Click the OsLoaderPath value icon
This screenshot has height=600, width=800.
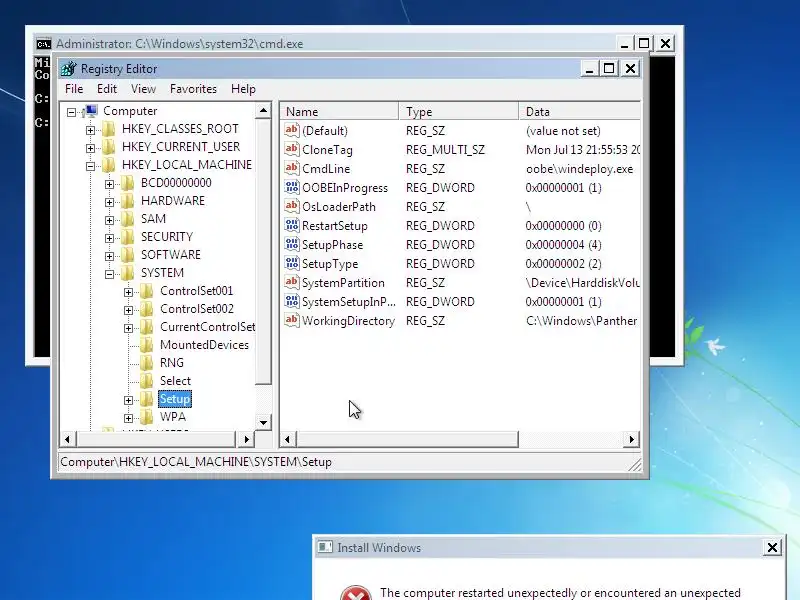(291, 206)
